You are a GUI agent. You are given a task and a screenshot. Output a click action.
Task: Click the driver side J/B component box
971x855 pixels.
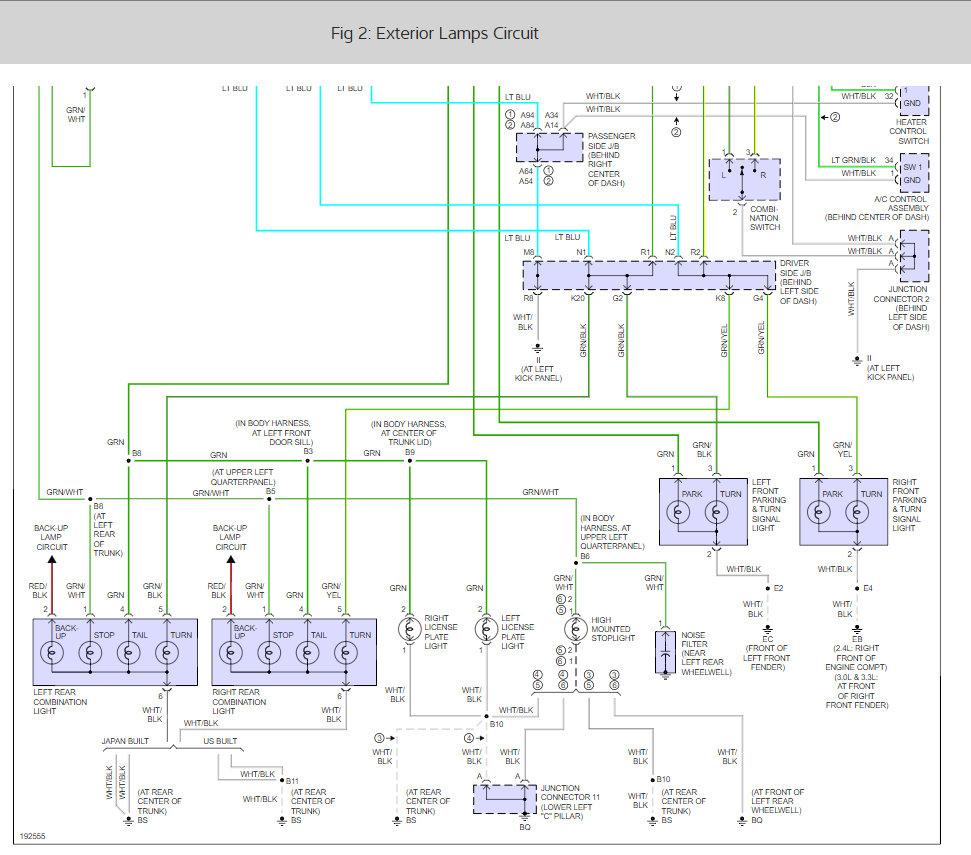tap(649, 275)
